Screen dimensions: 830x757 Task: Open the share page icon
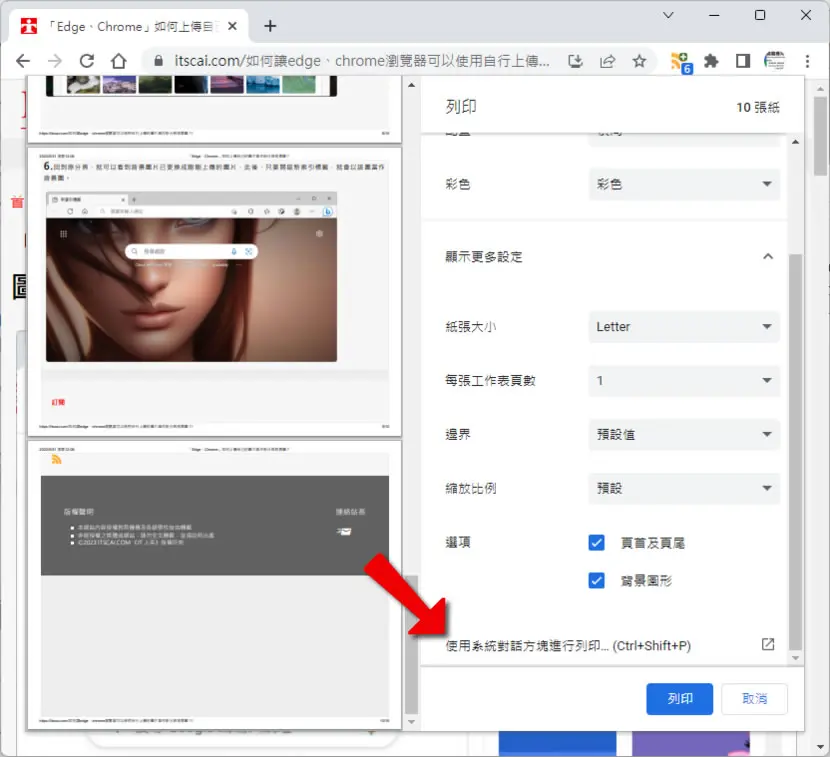coord(608,61)
